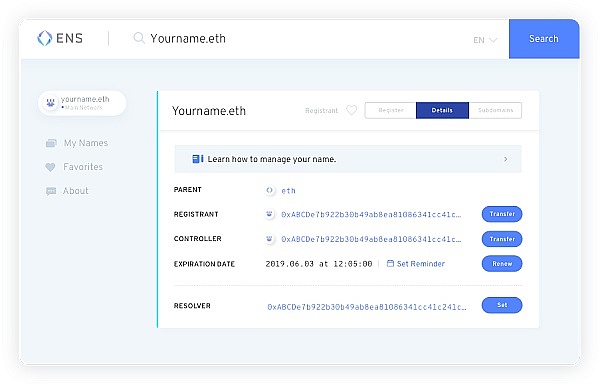The height and width of the screenshot is (386, 600).
Task: Click the avatar icon next to controller address
Action: [x=269, y=239]
